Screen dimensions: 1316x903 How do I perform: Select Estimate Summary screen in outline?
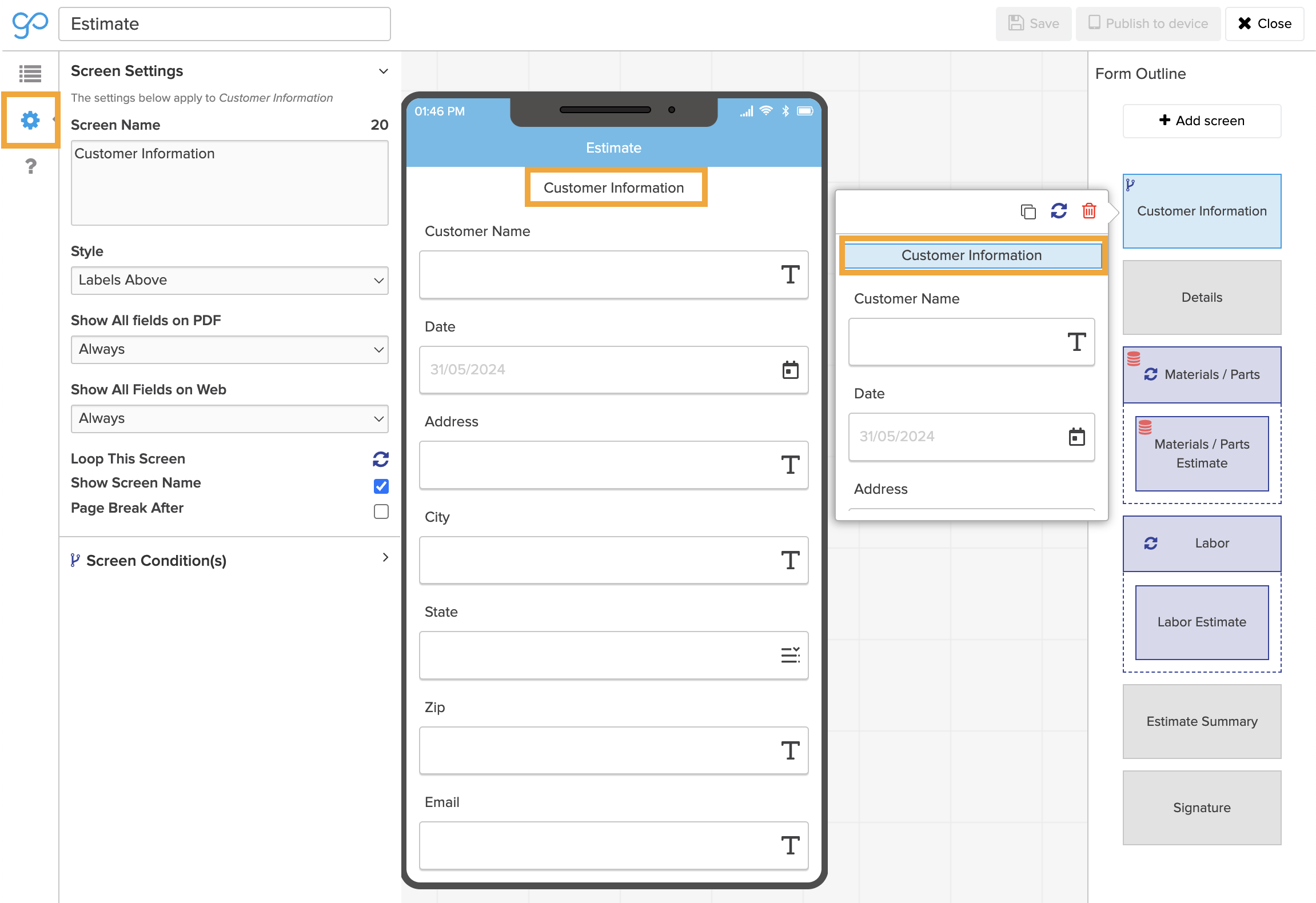(1201, 721)
